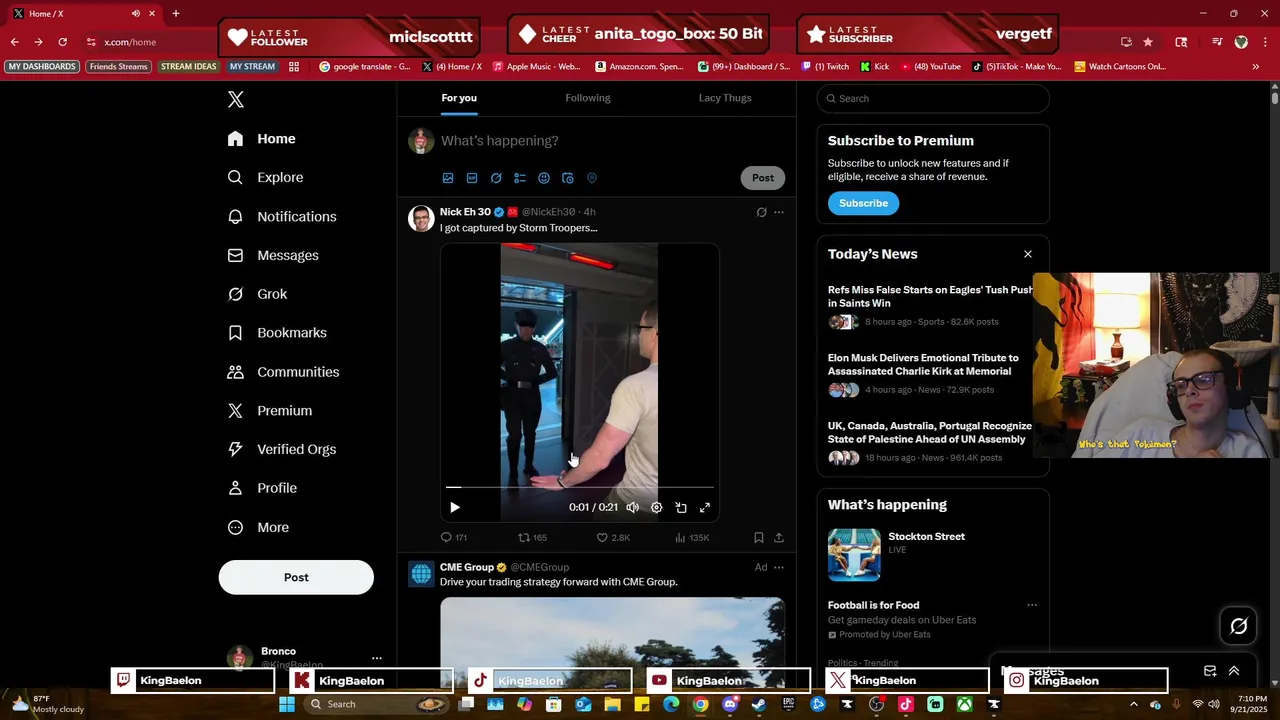The width and height of the screenshot is (1280, 720).
Task: Open video settings gear
Action: [657, 507]
